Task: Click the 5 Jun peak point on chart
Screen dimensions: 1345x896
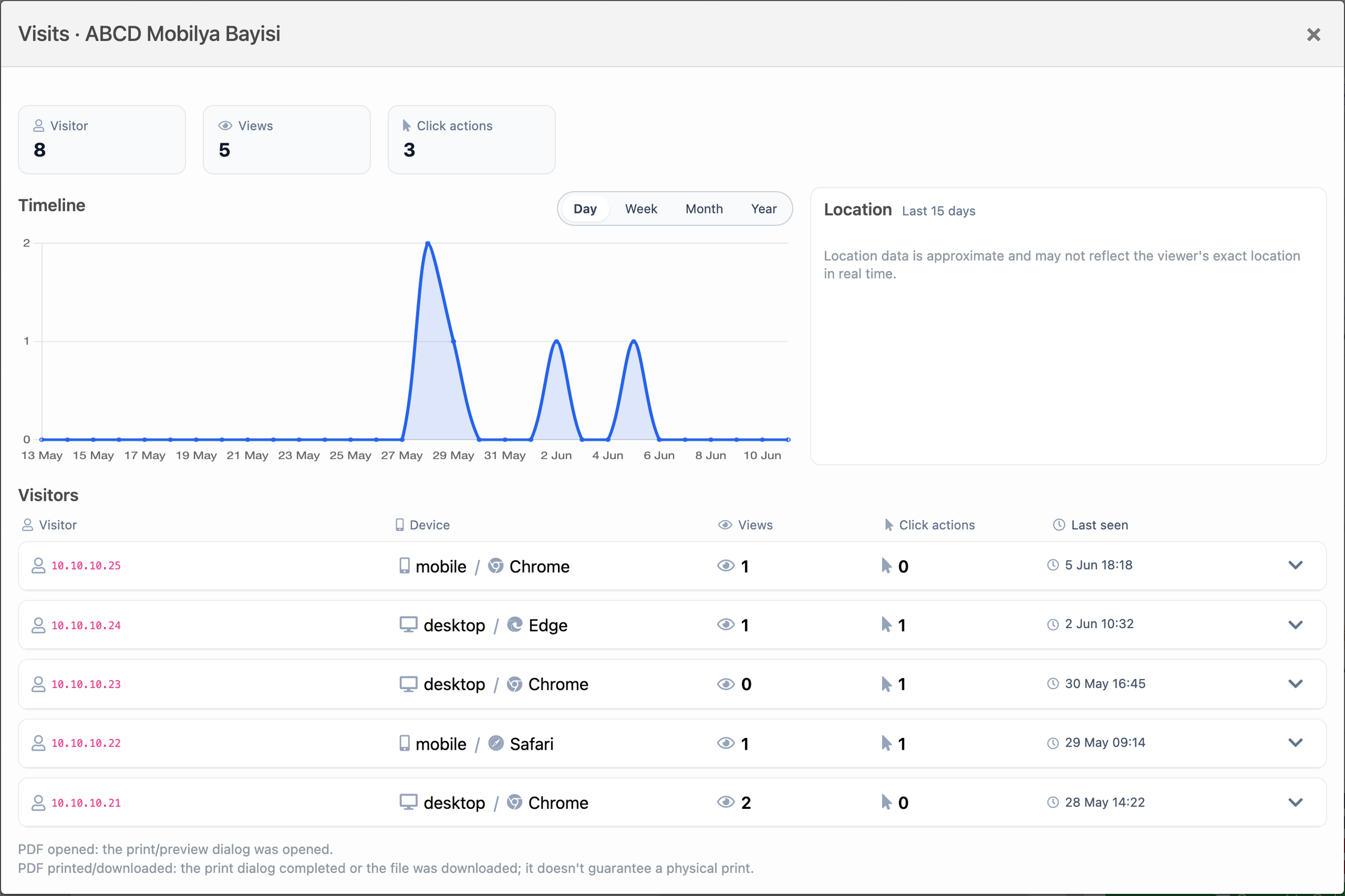Action: coord(633,341)
